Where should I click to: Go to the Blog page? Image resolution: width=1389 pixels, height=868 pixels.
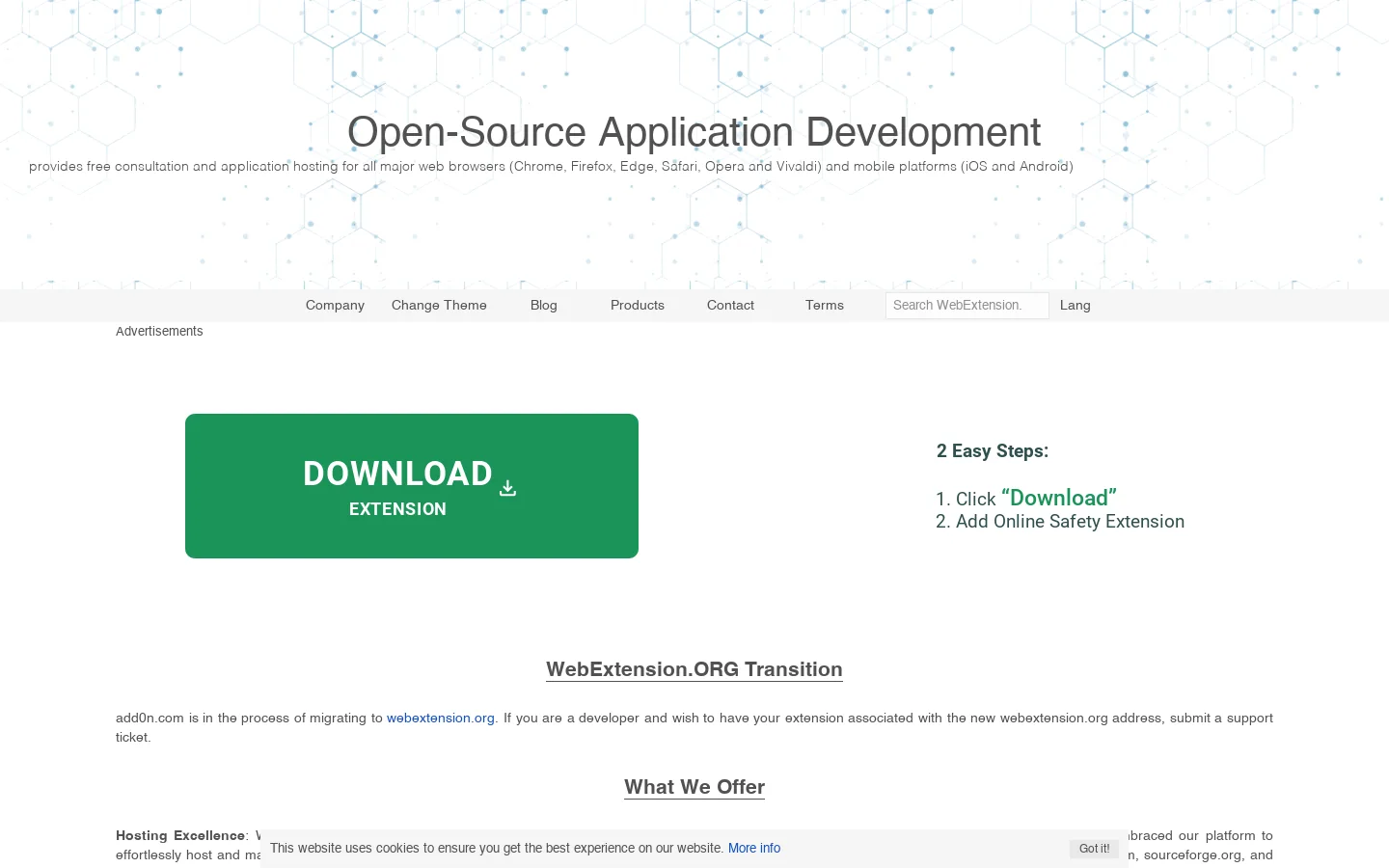pyautogui.click(x=544, y=305)
